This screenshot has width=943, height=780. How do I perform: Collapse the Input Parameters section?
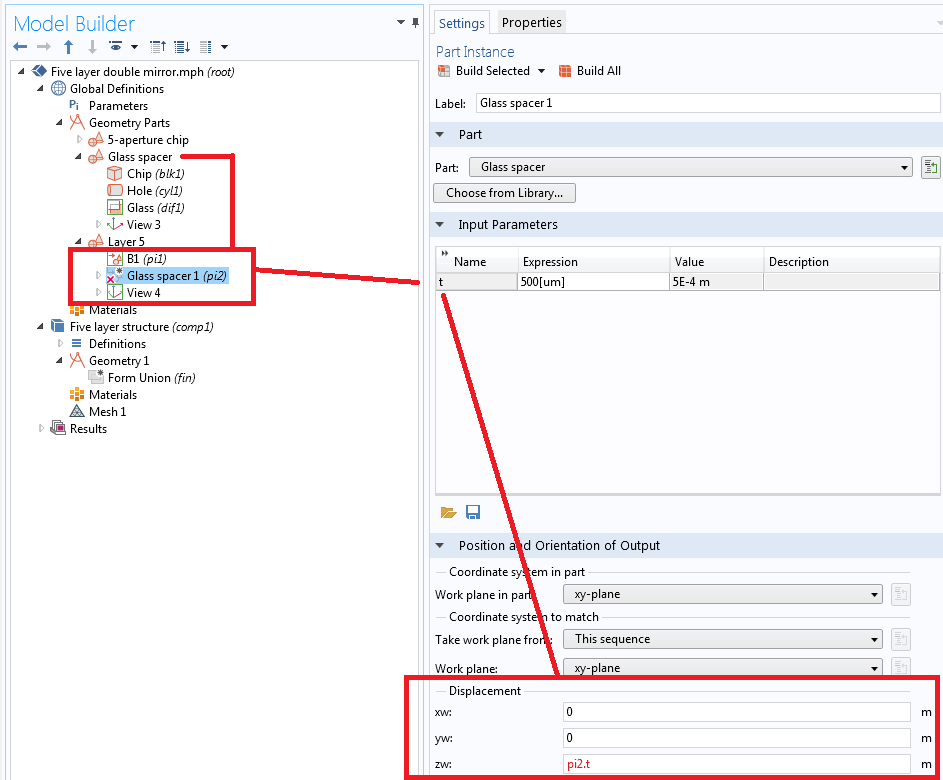(x=440, y=225)
